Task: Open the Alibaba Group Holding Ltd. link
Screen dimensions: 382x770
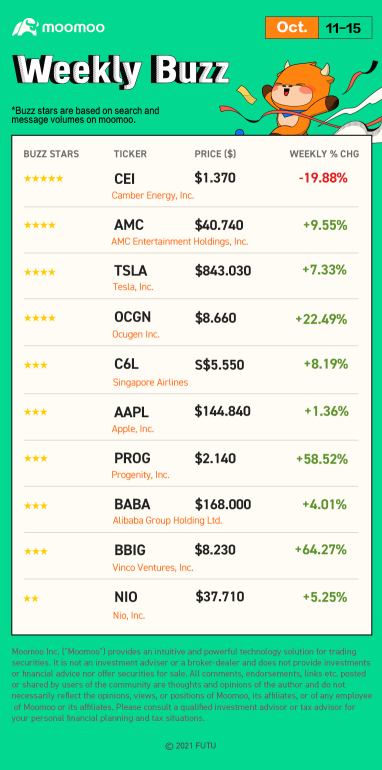Action: (167, 520)
